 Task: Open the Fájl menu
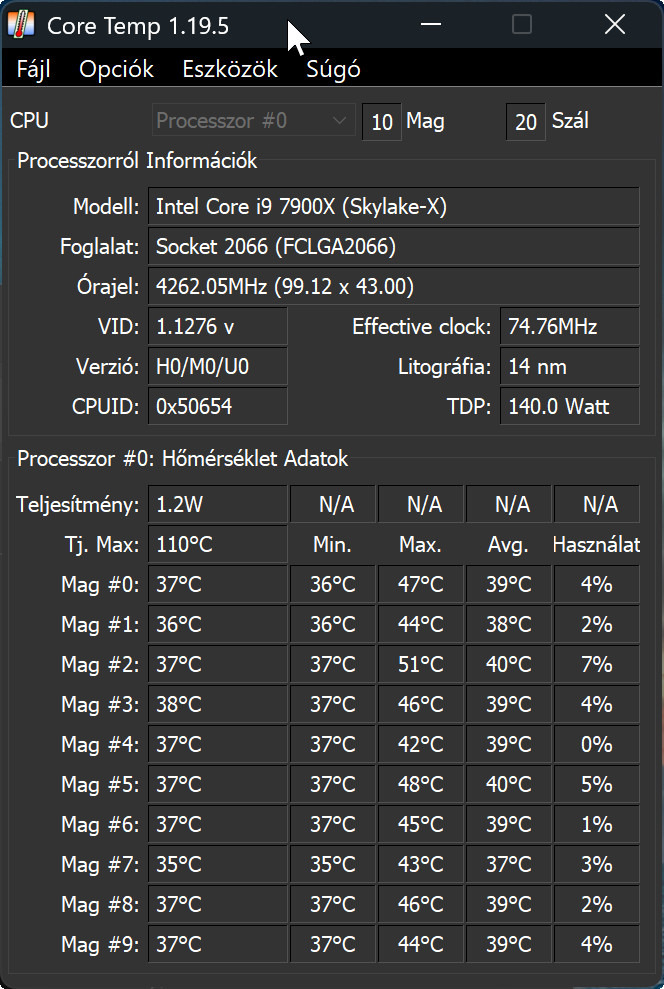34,69
